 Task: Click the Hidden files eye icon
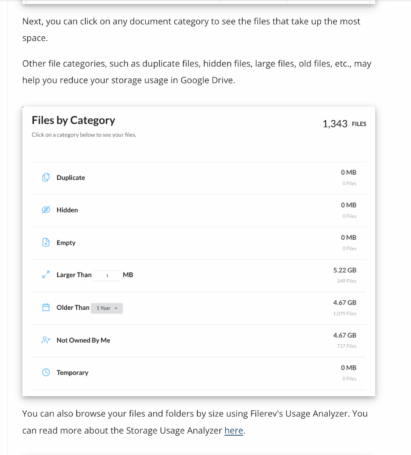(46, 210)
